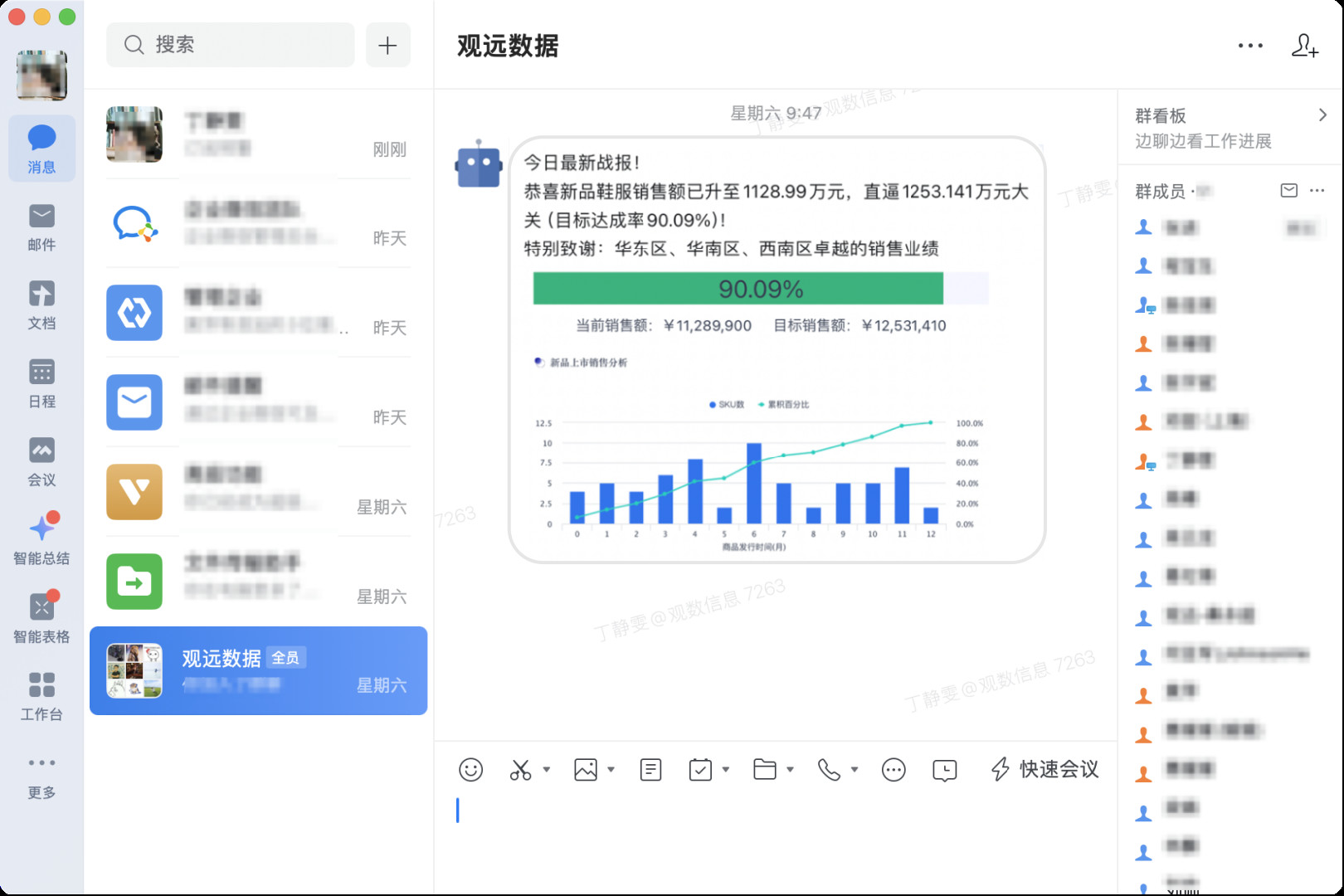Viewport: 1344px width, 896px height.
Task: Open the AI smart summary (智能总结)
Action: (x=41, y=538)
